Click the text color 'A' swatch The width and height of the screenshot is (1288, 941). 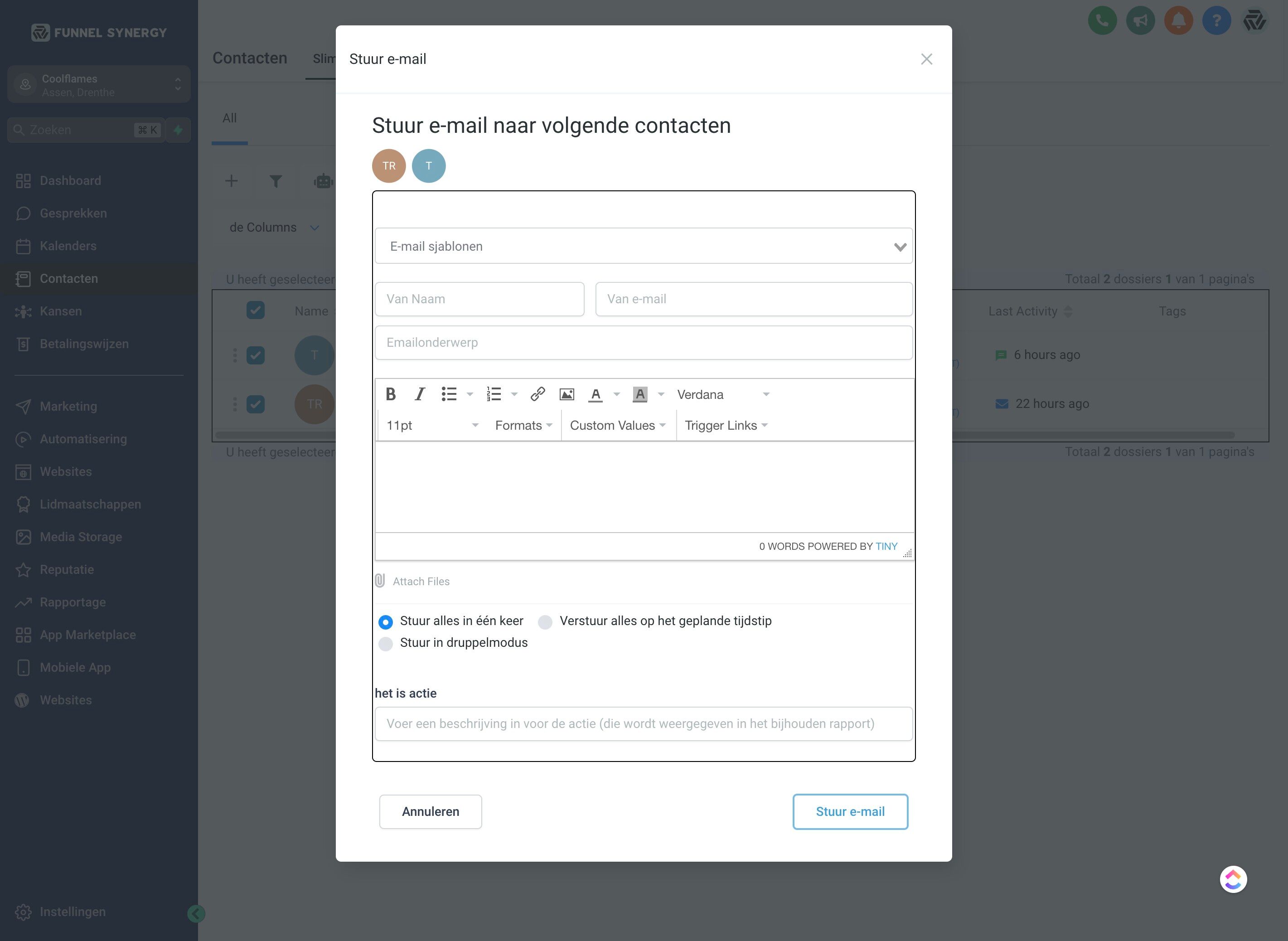tap(596, 394)
